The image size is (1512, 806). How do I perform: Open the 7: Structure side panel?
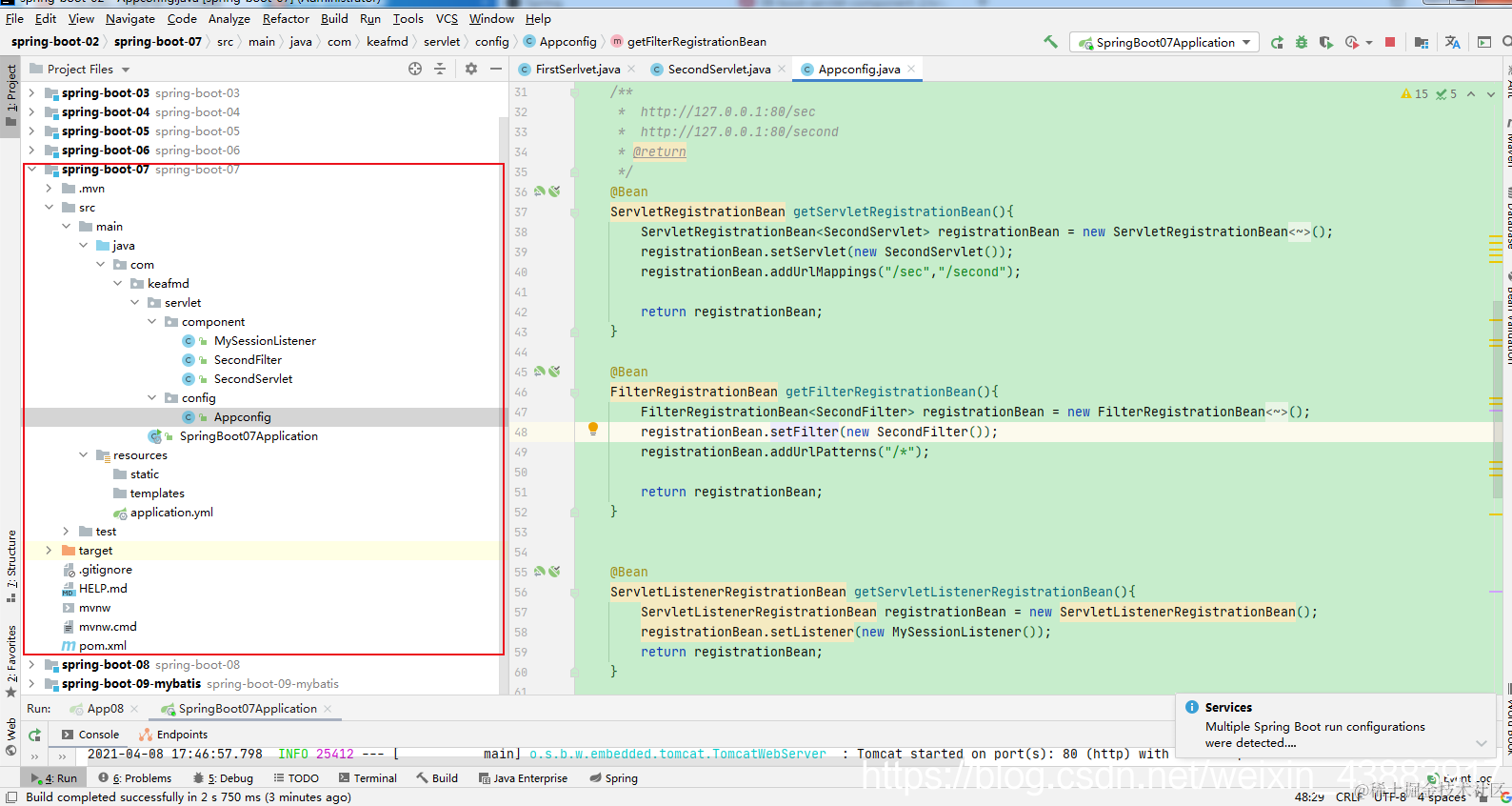[x=10, y=566]
